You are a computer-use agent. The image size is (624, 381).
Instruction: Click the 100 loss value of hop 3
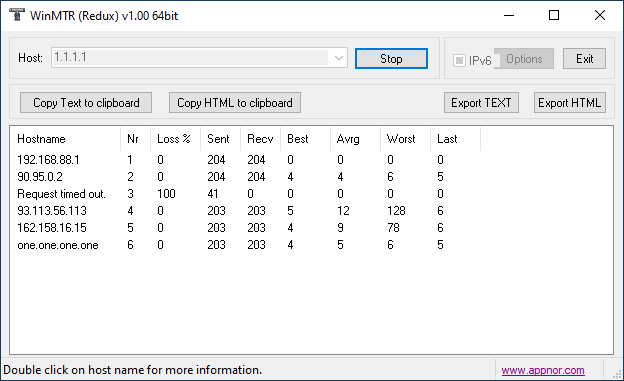166,194
